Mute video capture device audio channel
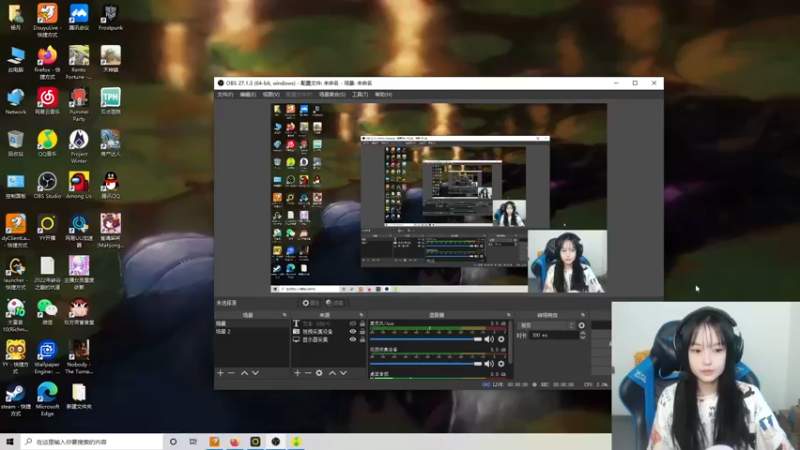800x450 pixels. 489,364
